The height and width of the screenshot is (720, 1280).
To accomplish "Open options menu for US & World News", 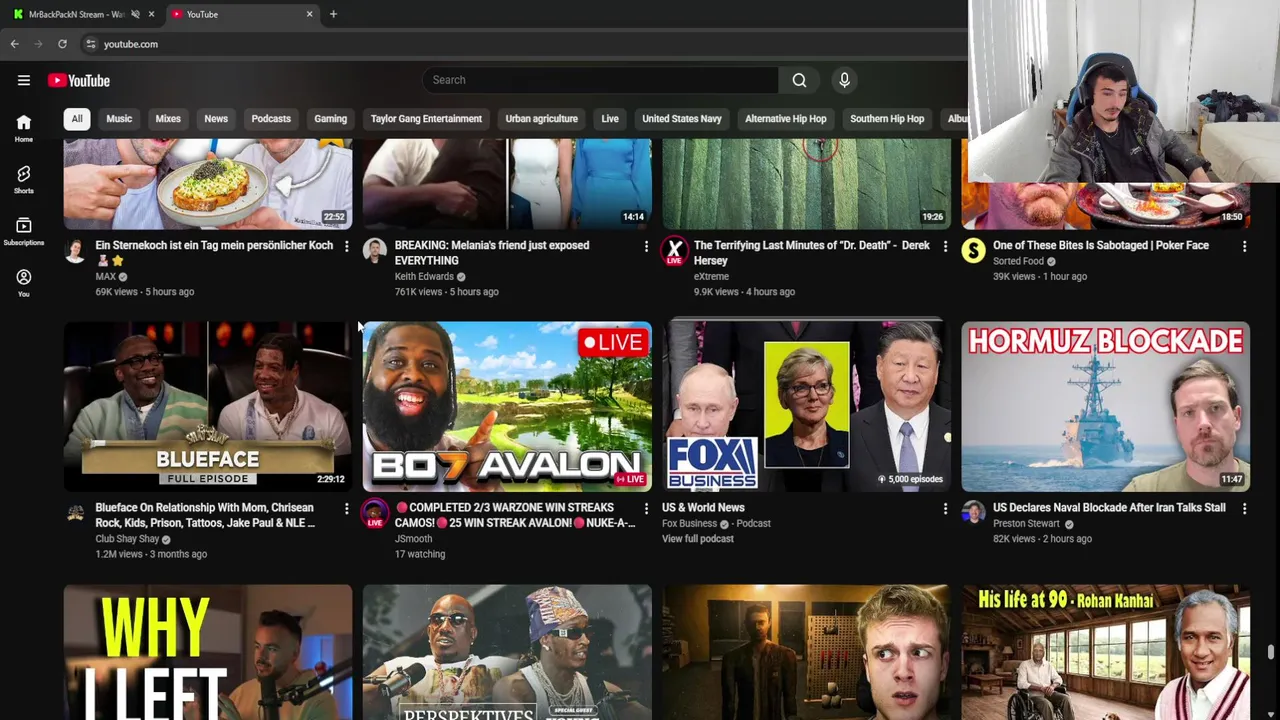I will 945,509.
